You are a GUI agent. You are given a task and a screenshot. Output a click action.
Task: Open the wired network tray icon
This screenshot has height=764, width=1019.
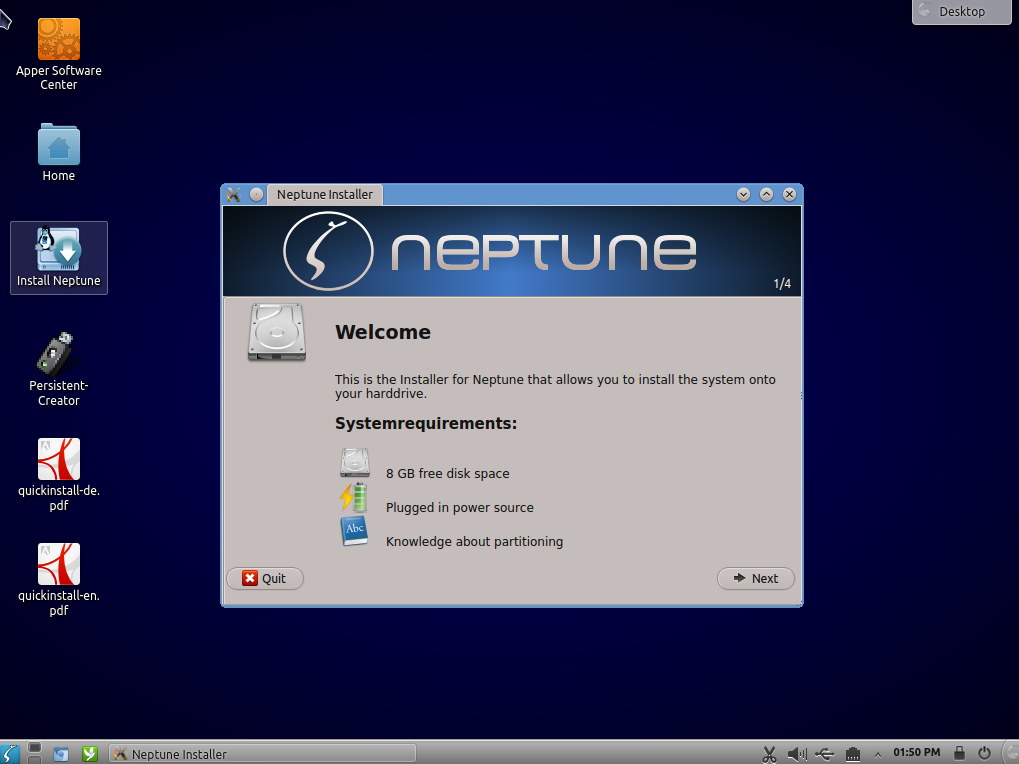(853, 754)
